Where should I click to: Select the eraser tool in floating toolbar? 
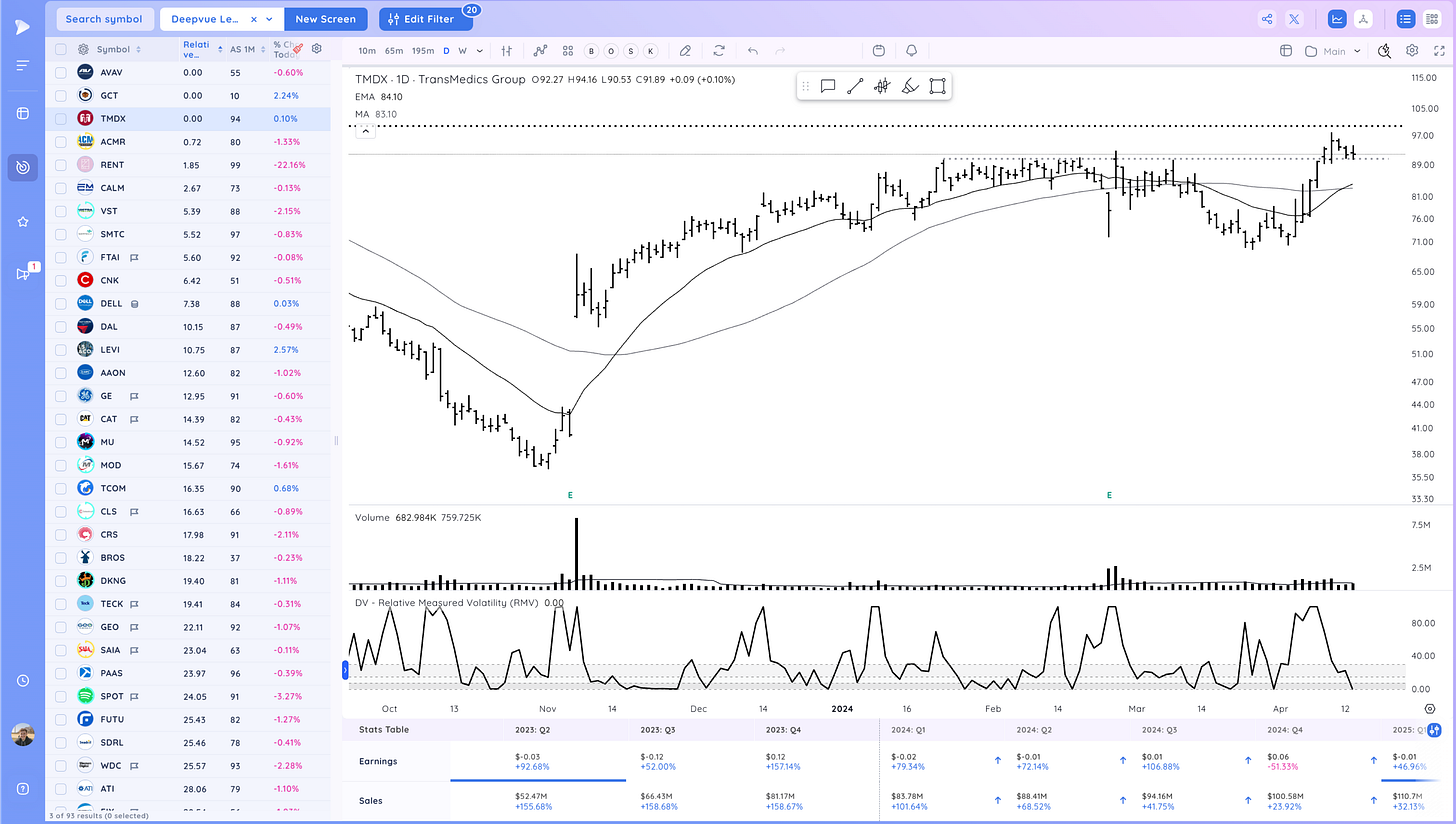point(910,87)
